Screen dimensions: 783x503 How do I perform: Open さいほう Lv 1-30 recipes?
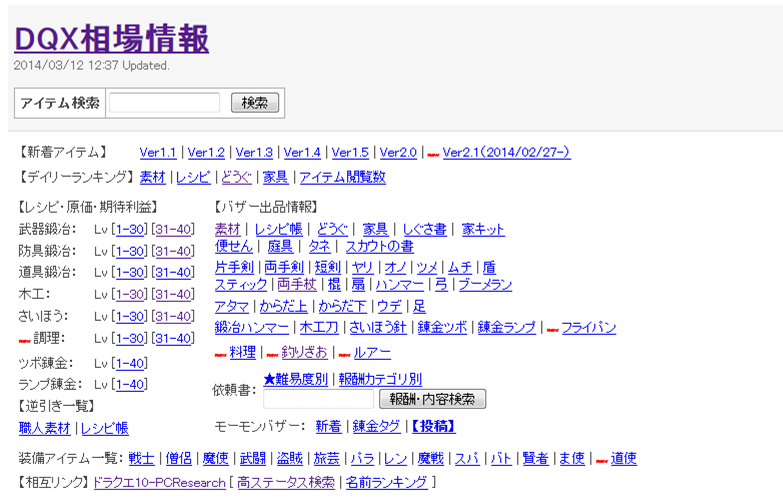click(x=130, y=316)
